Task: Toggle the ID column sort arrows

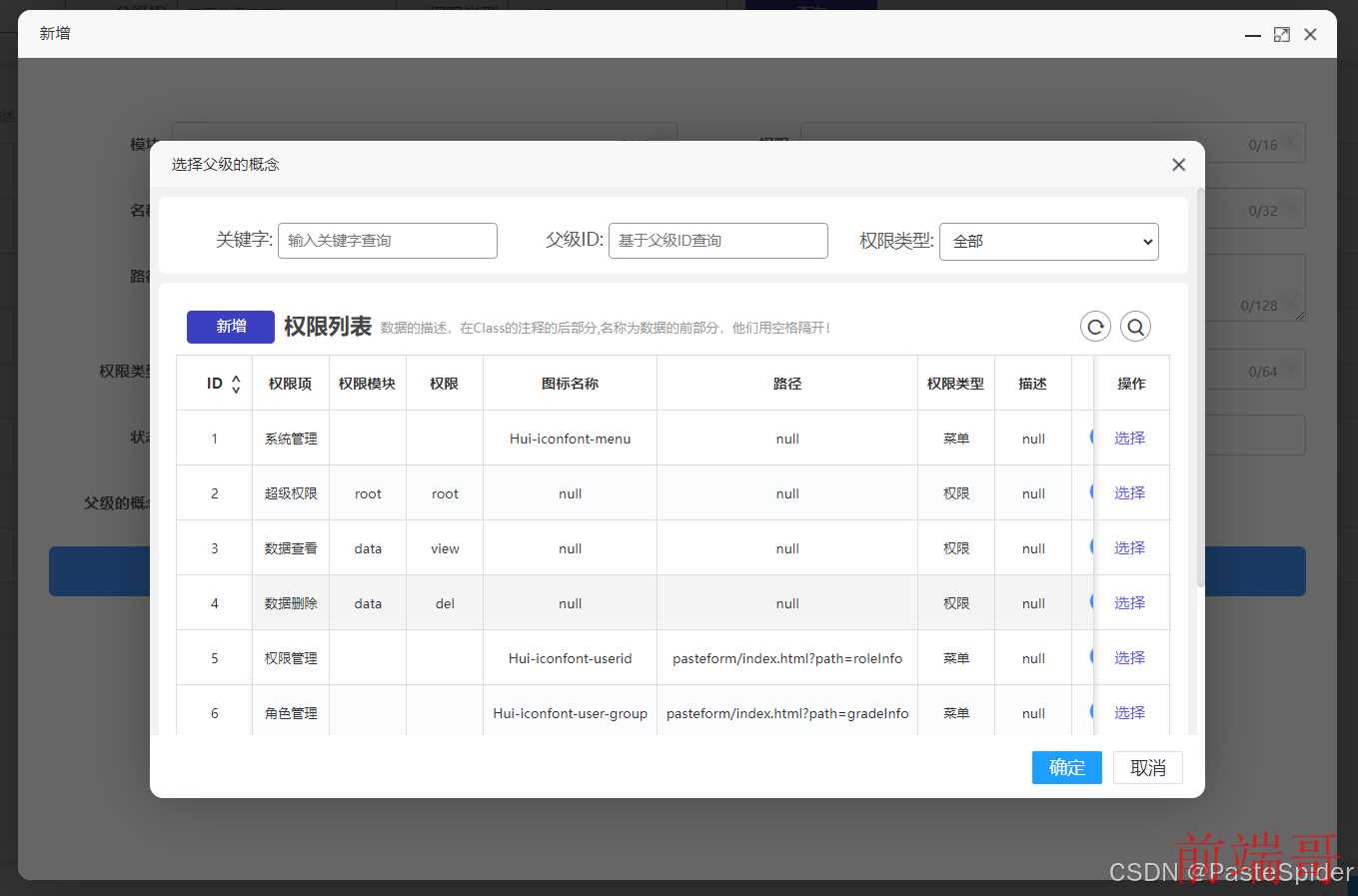Action: tap(236, 384)
